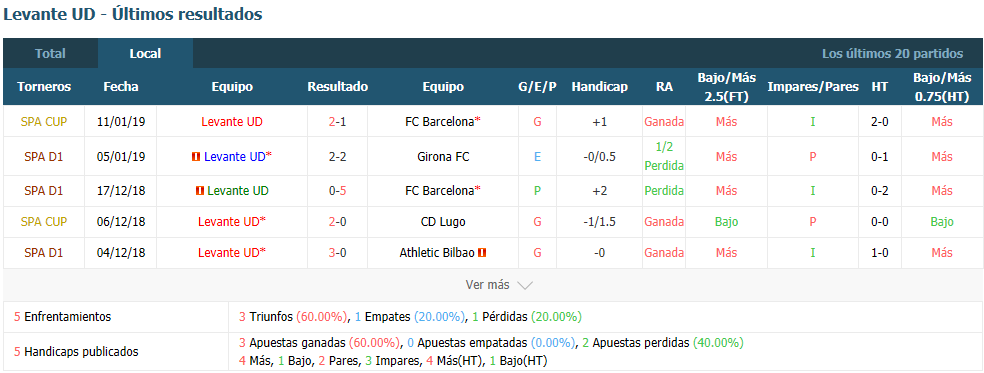Image resolution: width=984 pixels, height=373 pixels.
Task: Click the 0-5 result against FC Barcelona
Action: [x=338, y=190]
